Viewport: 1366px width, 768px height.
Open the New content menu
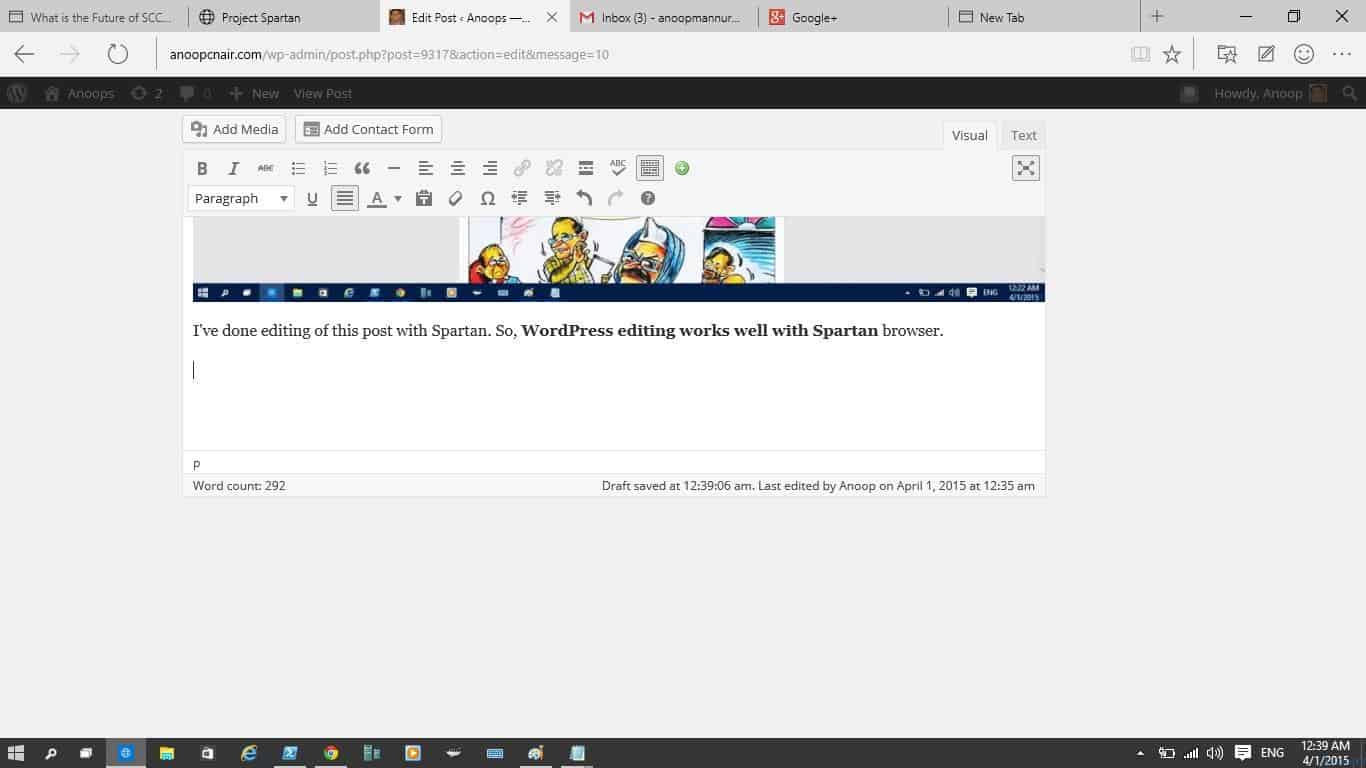pos(254,93)
